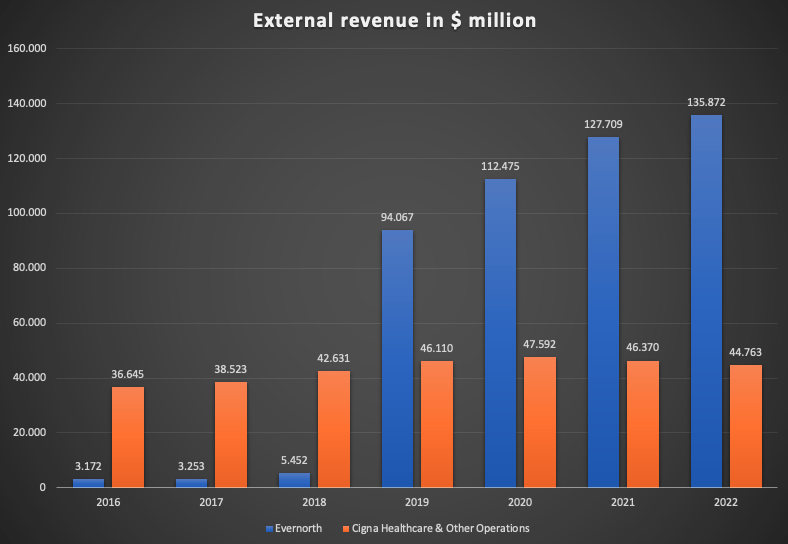This screenshot has width=788, height=544.
Task: Click the 2020 x-axis label
Action: pyautogui.click(x=520, y=502)
